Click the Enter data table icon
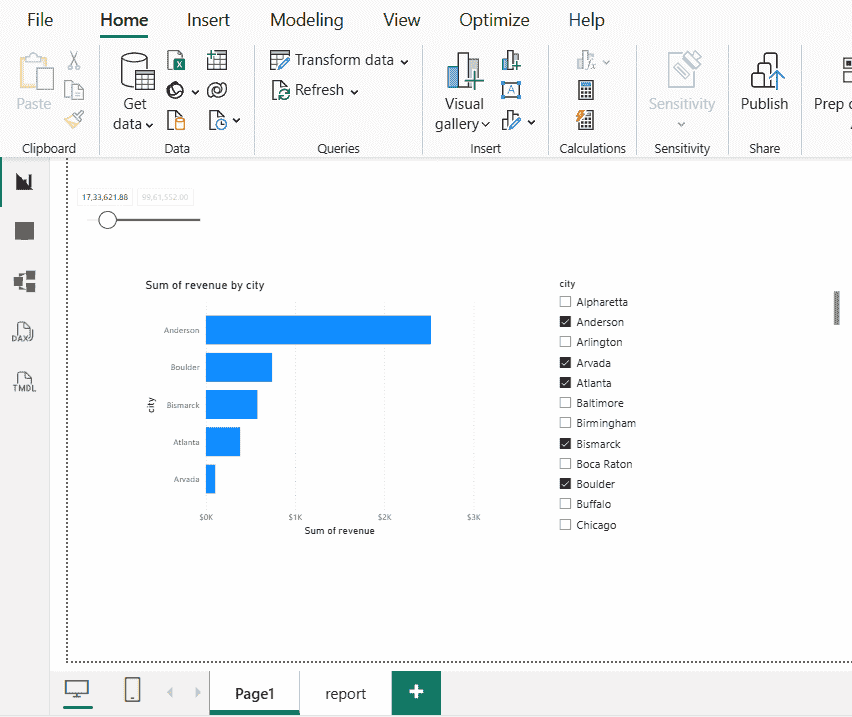This screenshot has width=852, height=717. point(217,60)
